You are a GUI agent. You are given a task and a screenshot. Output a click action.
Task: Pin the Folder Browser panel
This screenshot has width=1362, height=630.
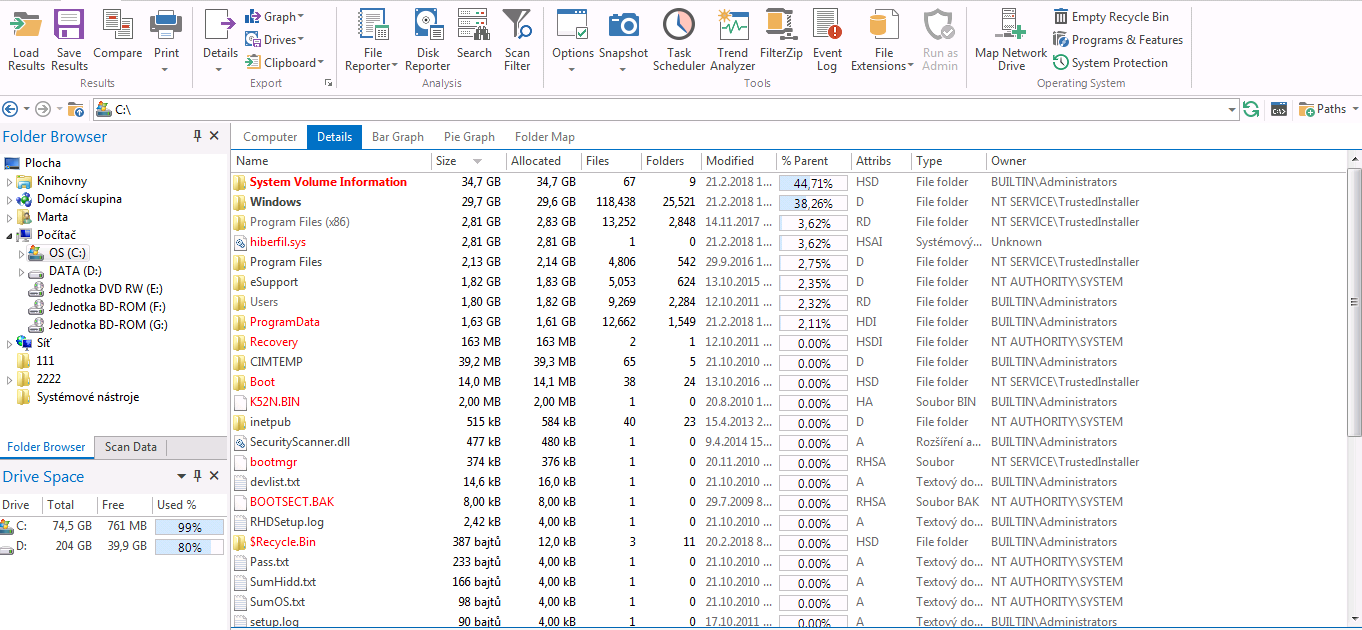(x=197, y=136)
